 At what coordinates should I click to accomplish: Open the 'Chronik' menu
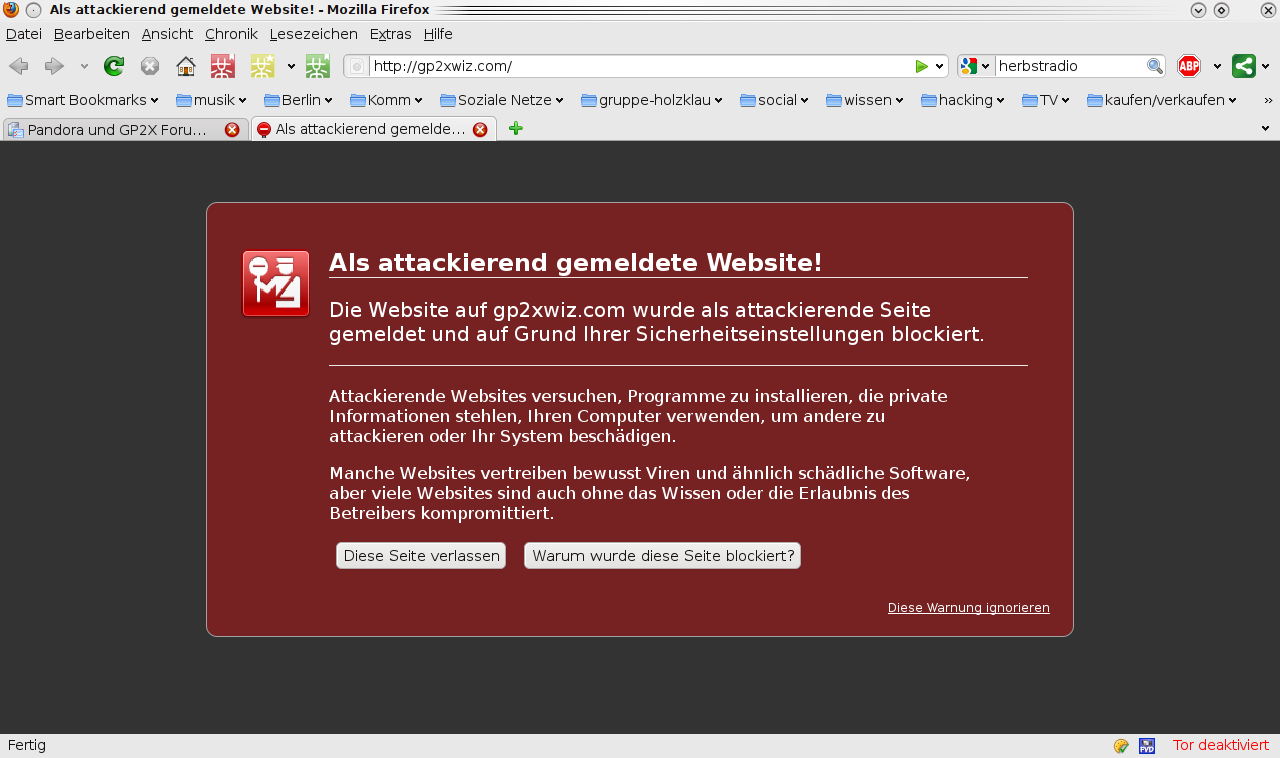tap(231, 34)
